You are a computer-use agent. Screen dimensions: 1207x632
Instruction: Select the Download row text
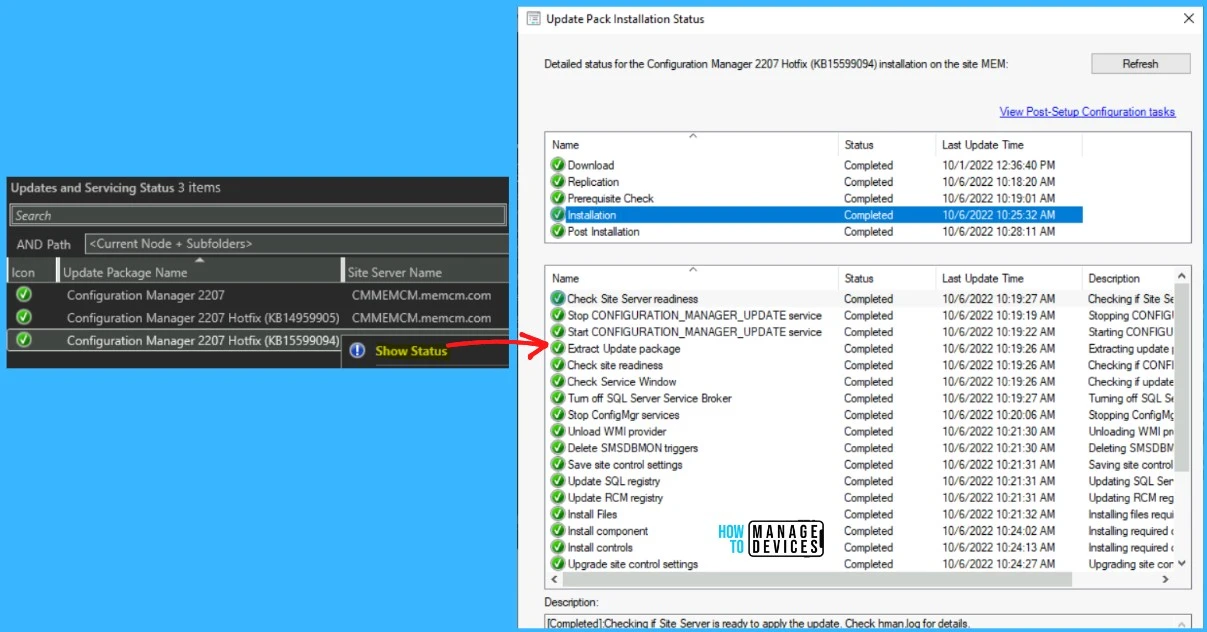click(x=591, y=165)
